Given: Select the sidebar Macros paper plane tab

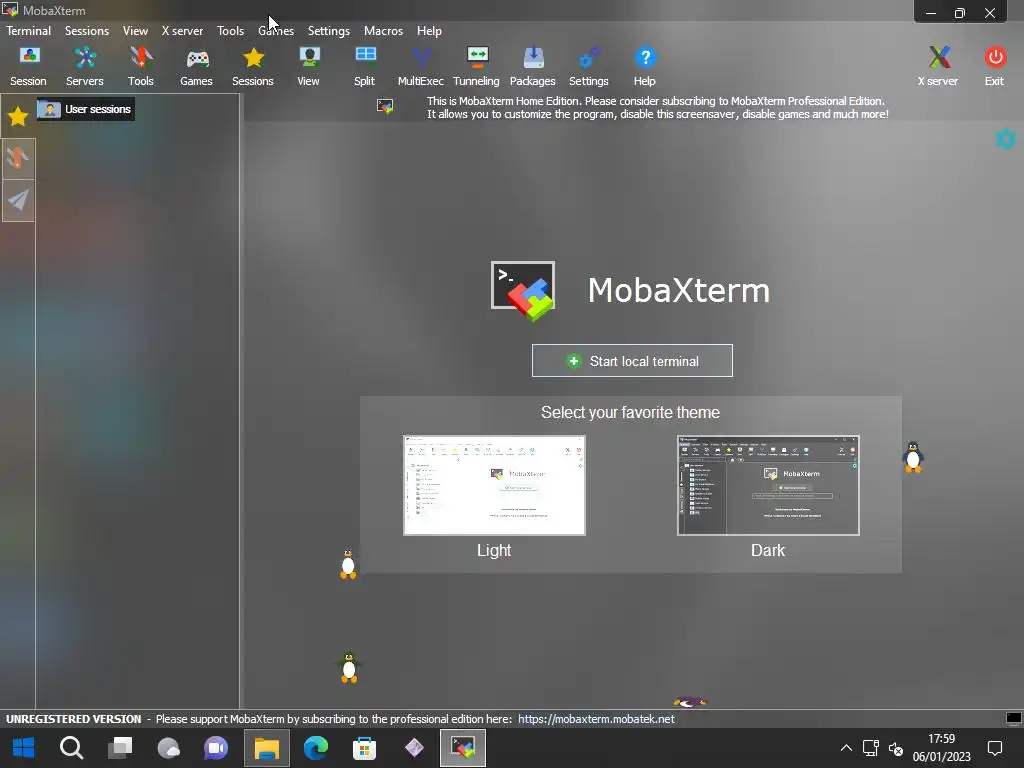Looking at the screenshot, I should [x=18, y=200].
